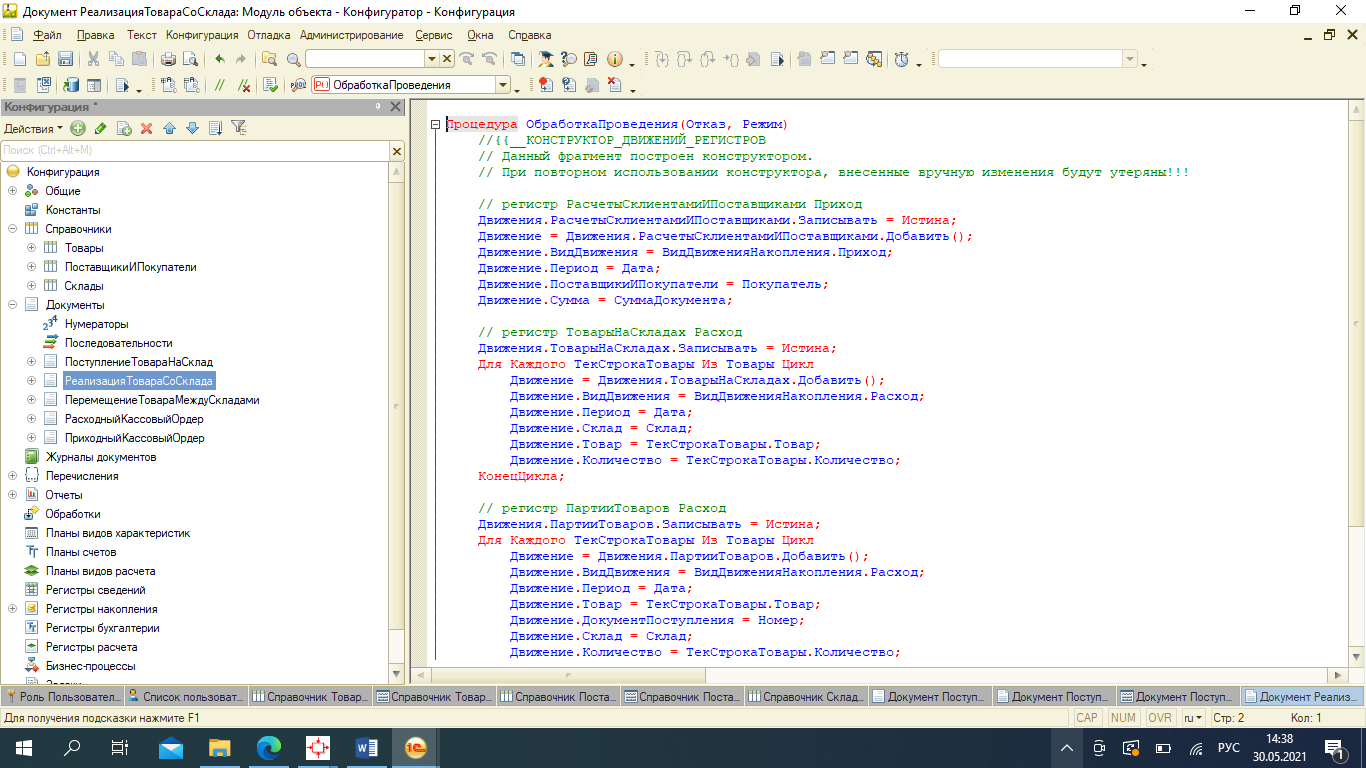Create a new document from the toolbar

tap(19, 59)
